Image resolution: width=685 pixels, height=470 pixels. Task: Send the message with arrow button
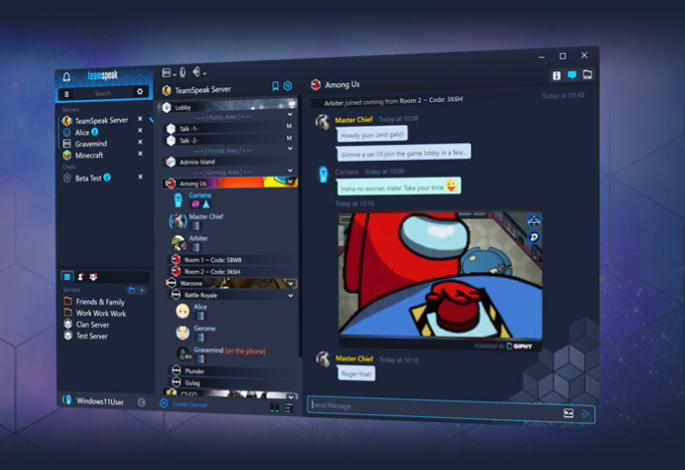pos(585,414)
